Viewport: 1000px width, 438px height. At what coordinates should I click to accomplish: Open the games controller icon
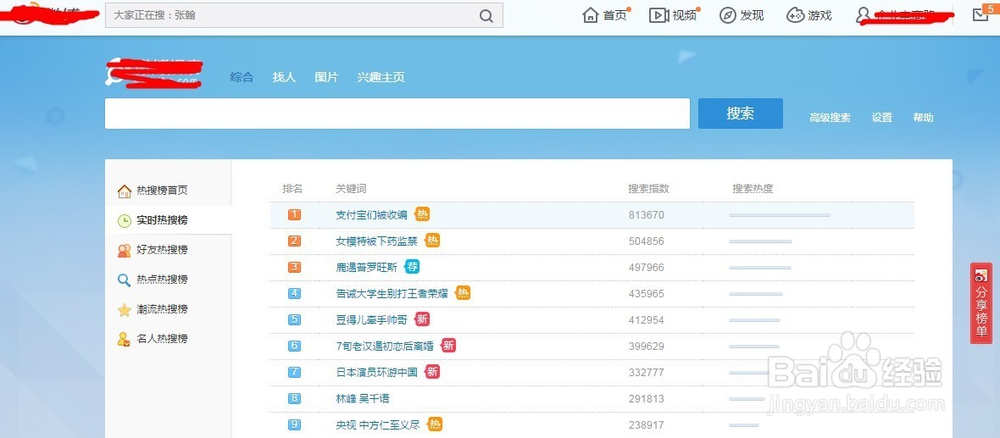[x=795, y=15]
